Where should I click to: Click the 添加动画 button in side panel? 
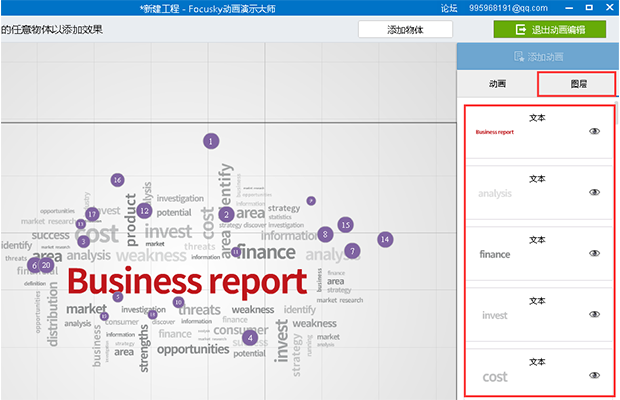click(538, 57)
